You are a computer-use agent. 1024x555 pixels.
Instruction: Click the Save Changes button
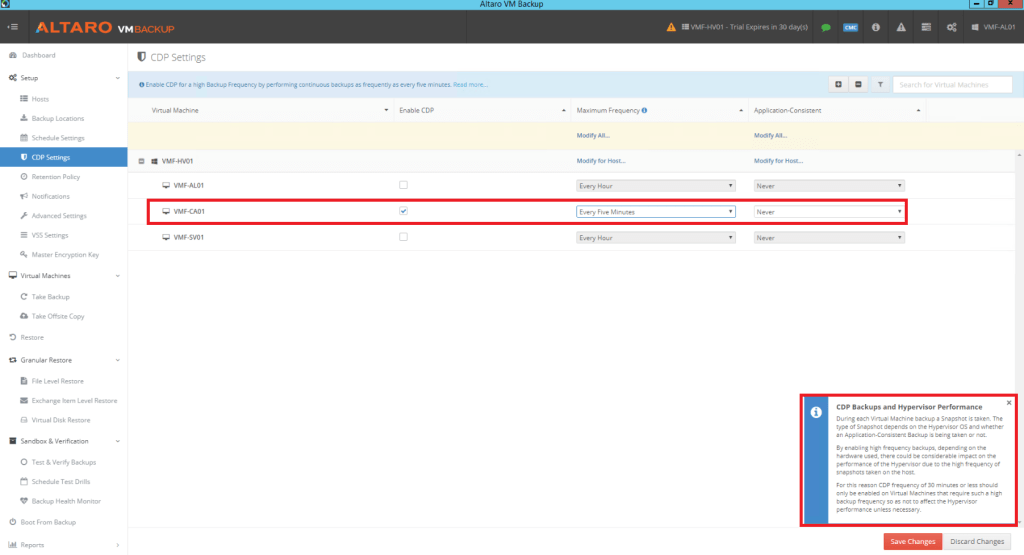coord(910,541)
